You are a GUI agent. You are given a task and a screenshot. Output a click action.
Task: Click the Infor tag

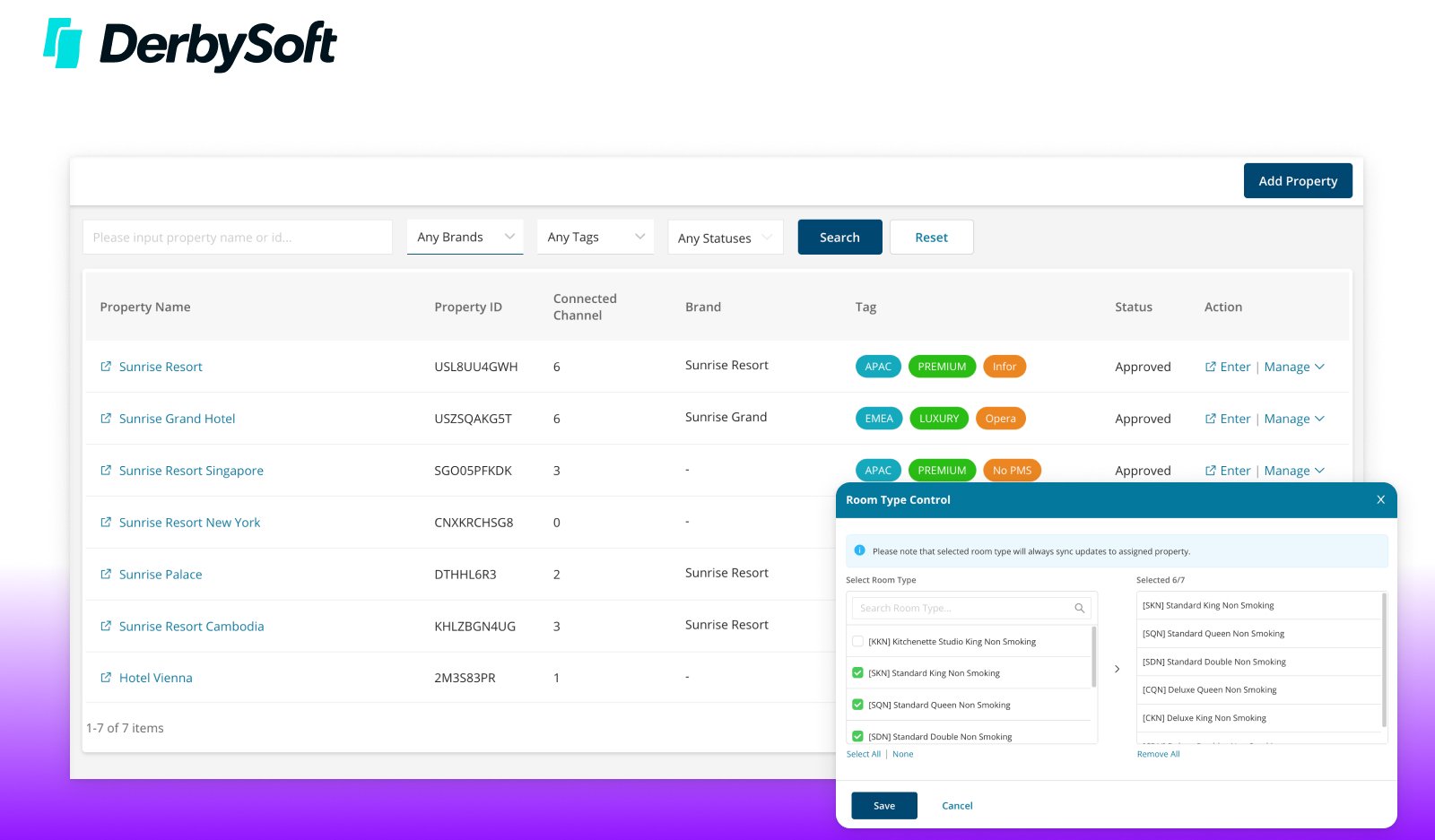(x=1004, y=367)
